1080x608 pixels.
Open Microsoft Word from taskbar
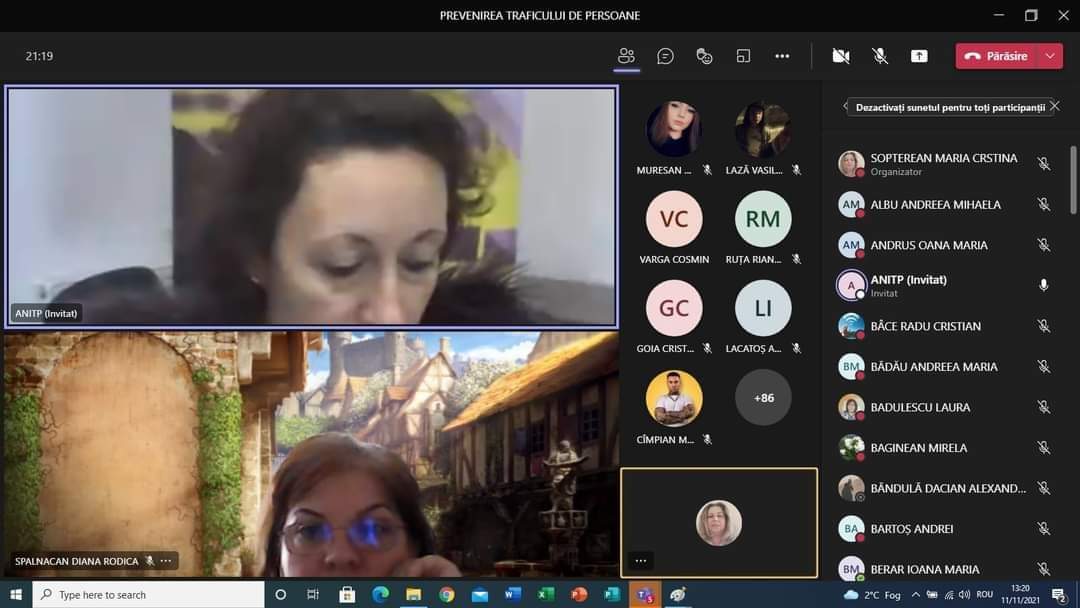pos(512,595)
